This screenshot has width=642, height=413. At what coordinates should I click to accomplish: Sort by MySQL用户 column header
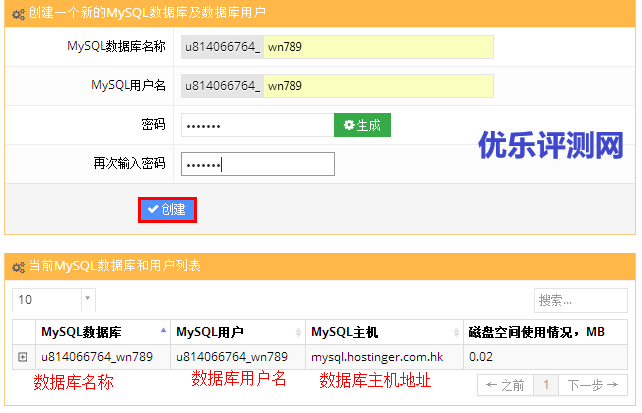click(x=234, y=332)
